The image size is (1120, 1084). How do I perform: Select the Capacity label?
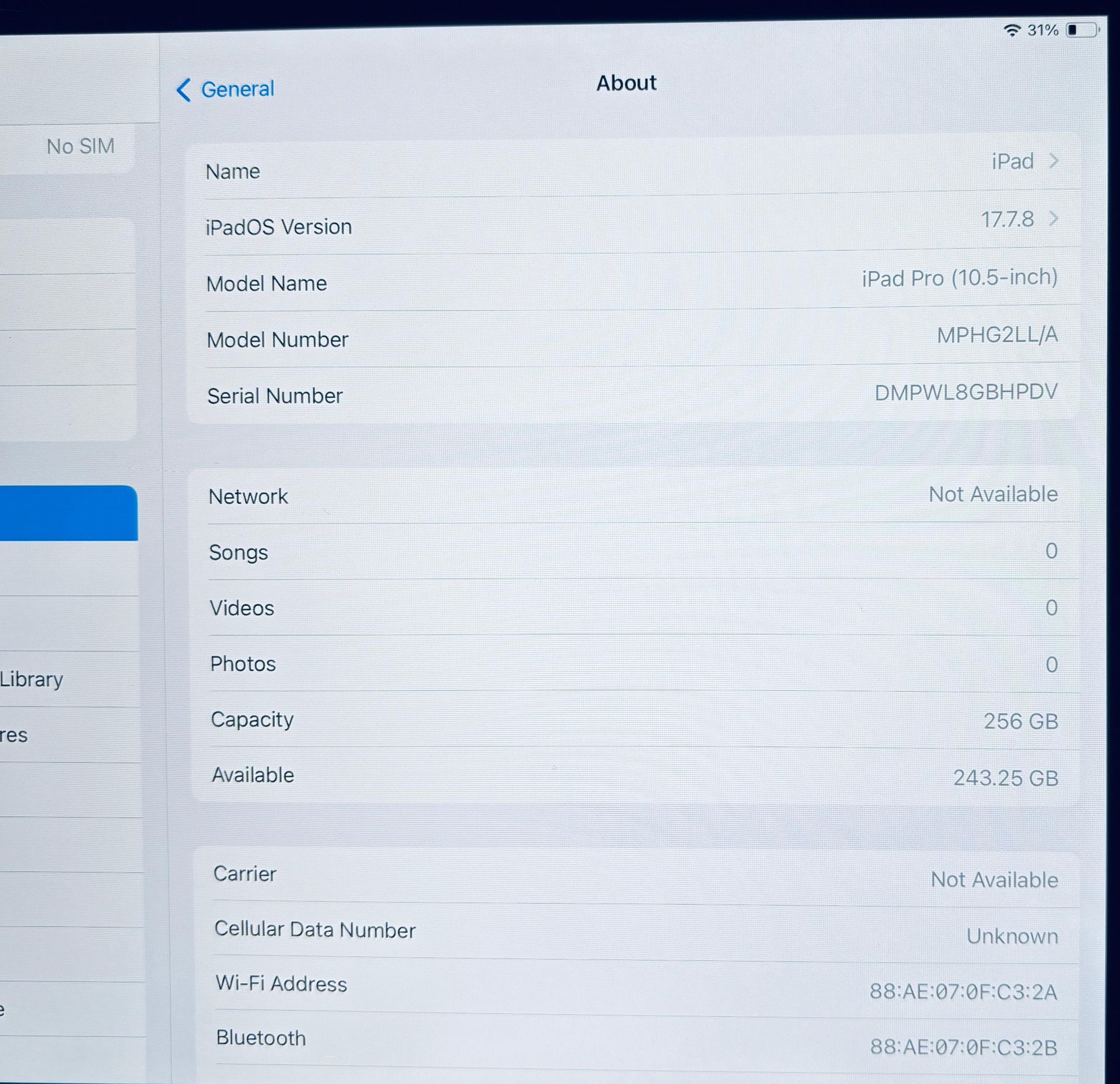pyautogui.click(x=252, y=720)
